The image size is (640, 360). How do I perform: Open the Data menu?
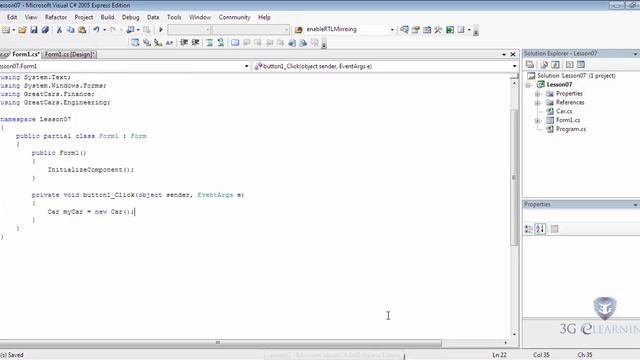pyautogui.click(x=153, y=17)
